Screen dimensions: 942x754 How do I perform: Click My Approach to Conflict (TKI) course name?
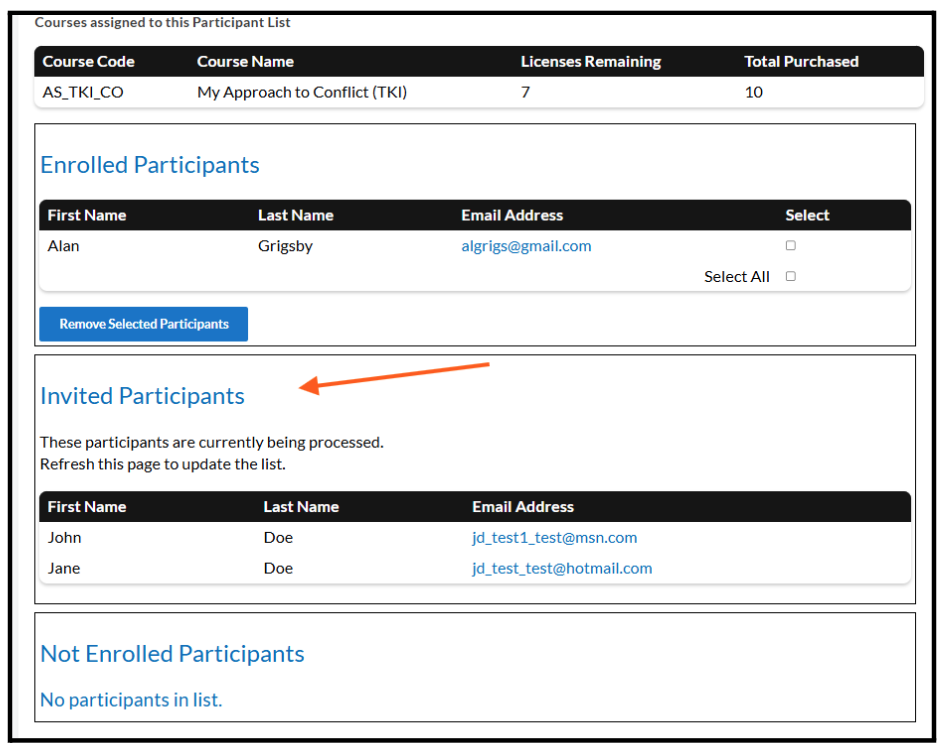pos(302,92)
